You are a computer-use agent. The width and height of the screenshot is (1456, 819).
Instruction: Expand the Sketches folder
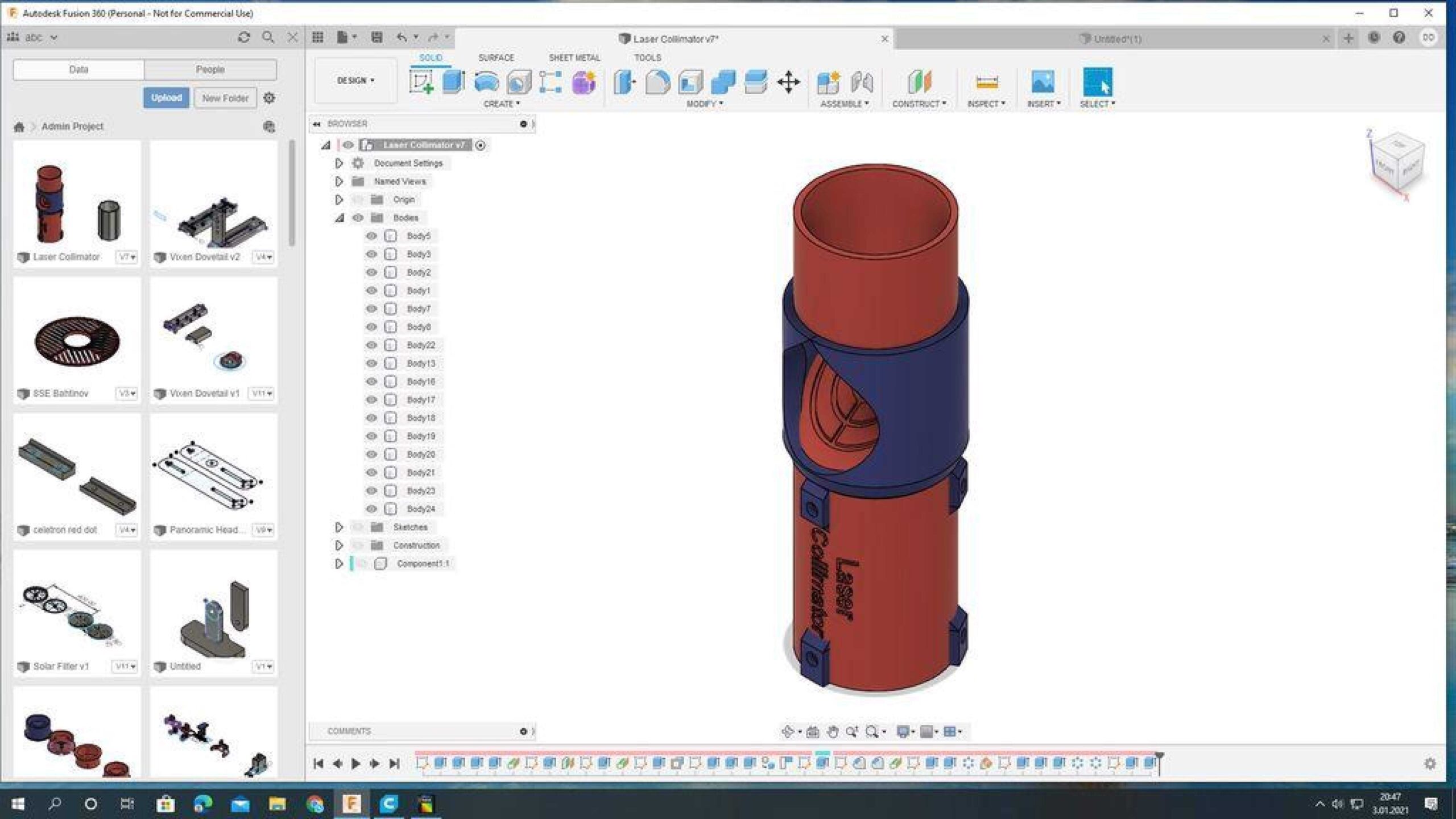tap(339, 527)
